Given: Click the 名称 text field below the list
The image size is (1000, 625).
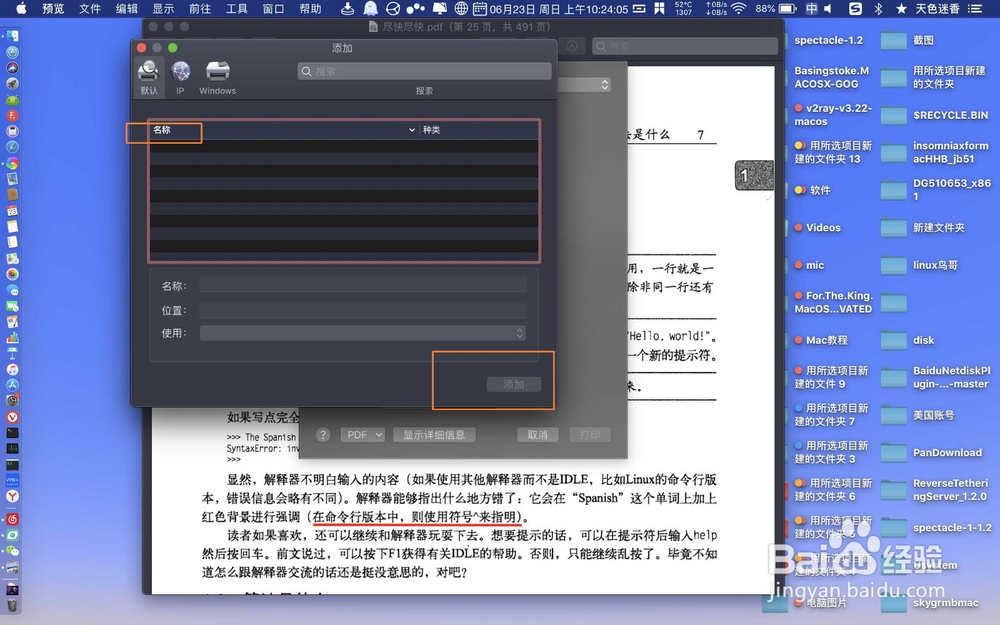Looking at the screenshot, I should pos(362,286).
